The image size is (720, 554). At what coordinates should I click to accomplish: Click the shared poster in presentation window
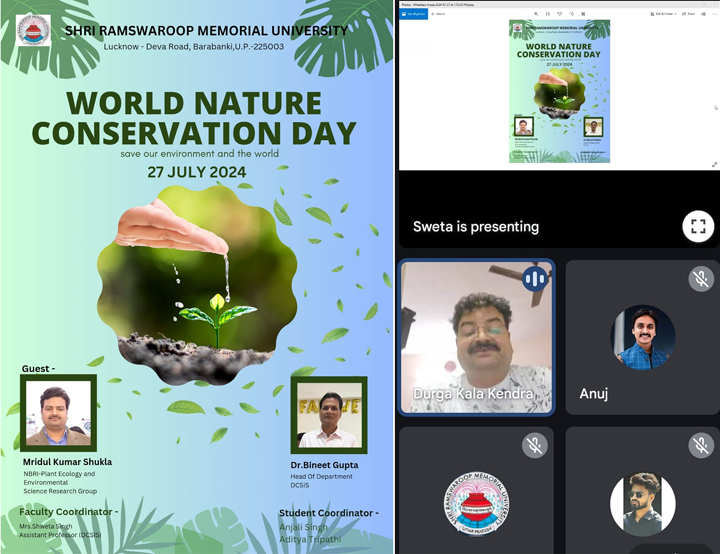[x=559, y=91]
